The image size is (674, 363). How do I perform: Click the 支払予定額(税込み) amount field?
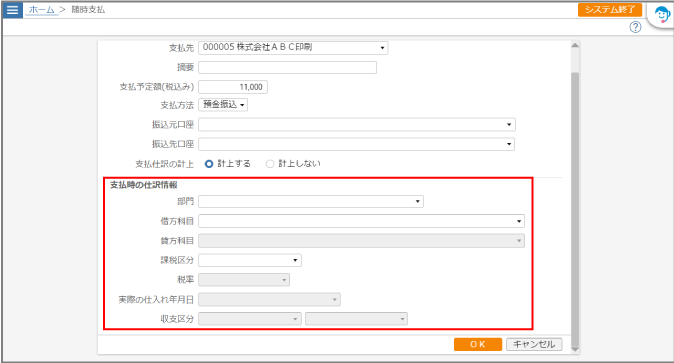click(233, 87)
